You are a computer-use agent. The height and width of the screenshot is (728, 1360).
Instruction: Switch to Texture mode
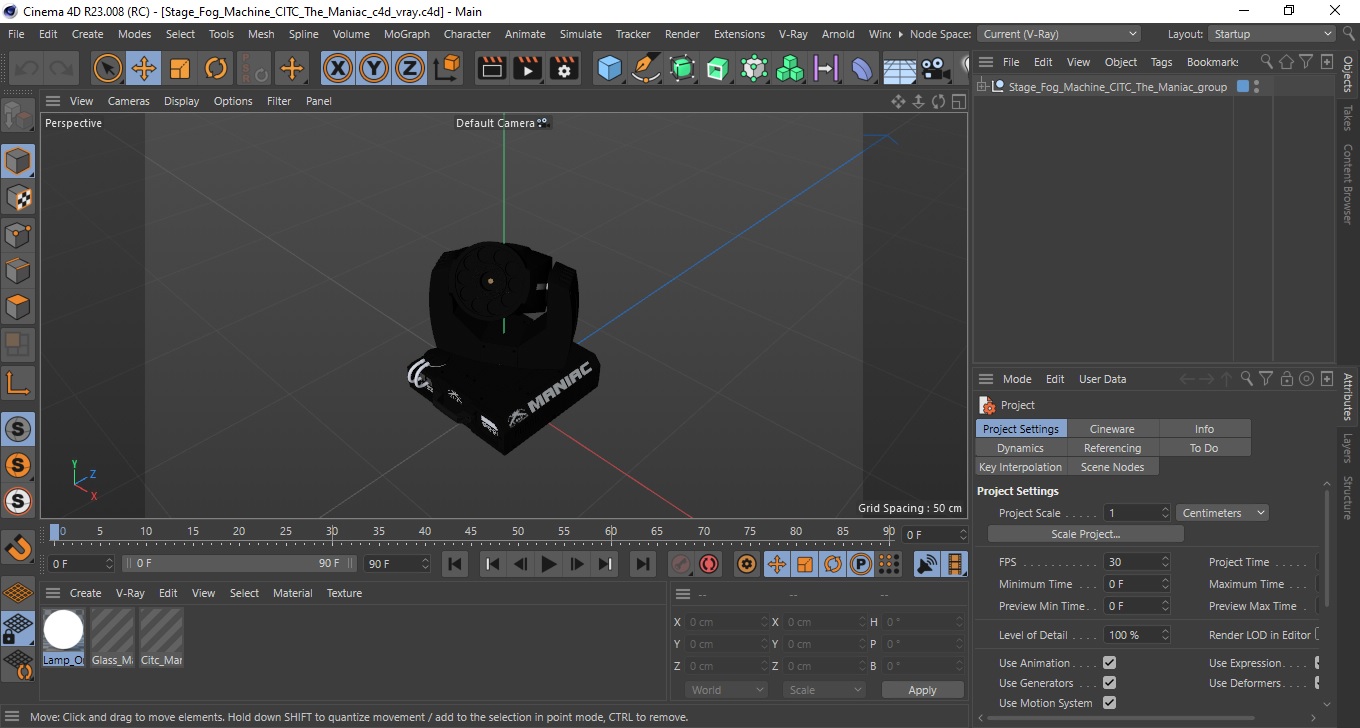coord(18,197)
